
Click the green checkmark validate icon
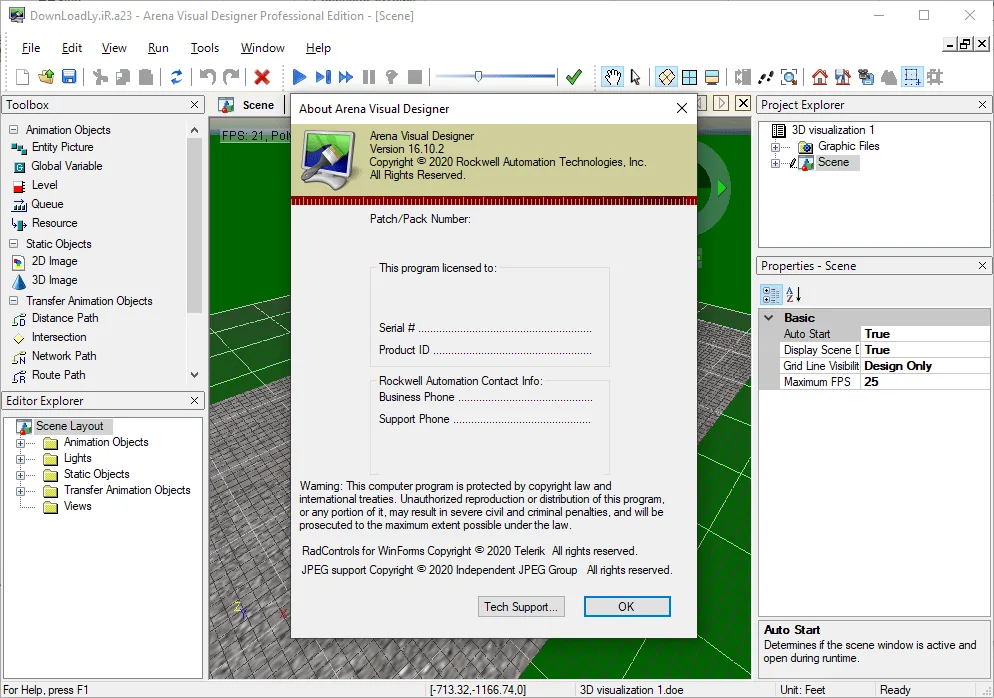(x=574, y=77)
